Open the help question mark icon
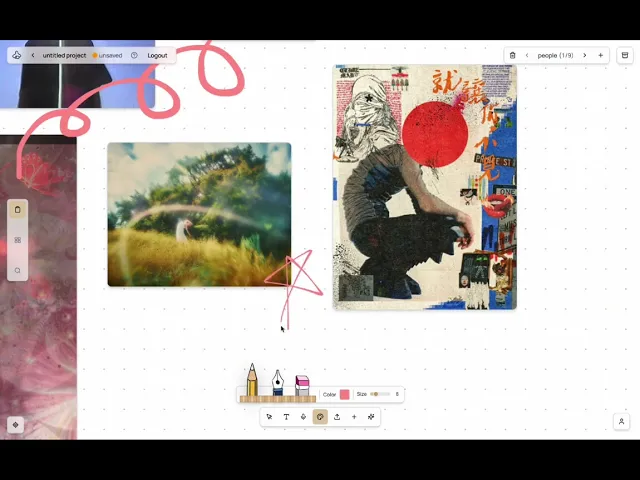Image resolution: width=640 pixels, height=480 pixels. click(x=134, y=55)
